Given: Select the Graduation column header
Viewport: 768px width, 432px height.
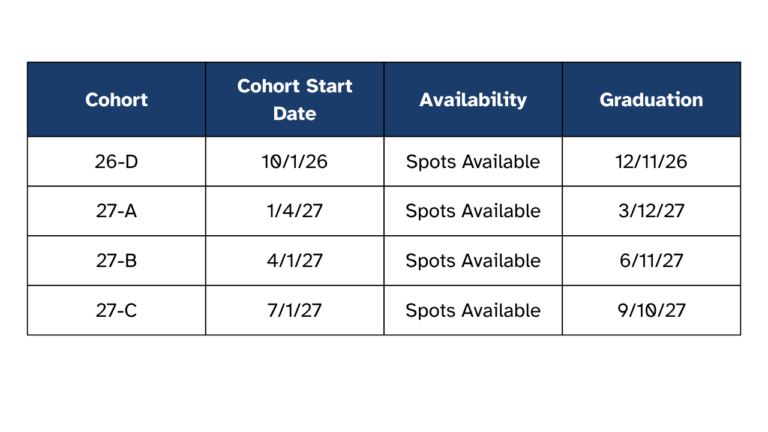Looking at the screenshot, I should (x=651, y=99).
